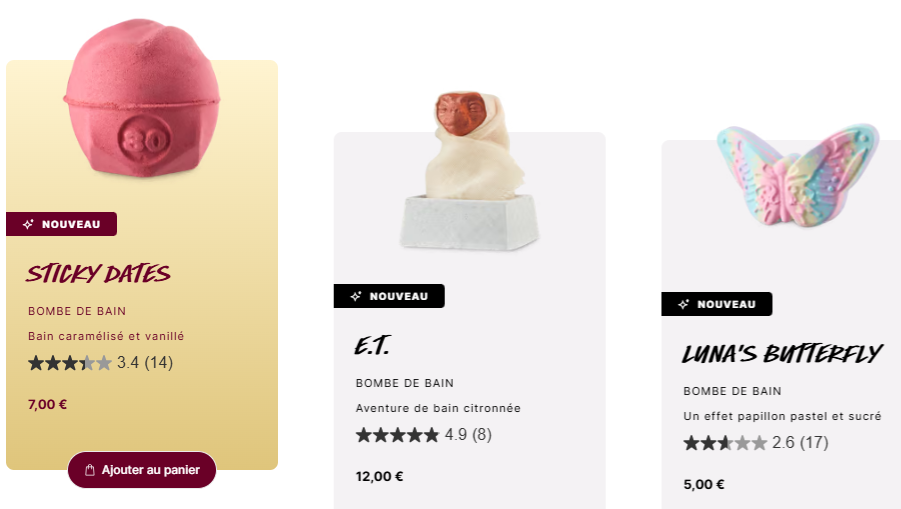Click the shopping bag icon in the cart button
901x509 pixels.
[x=90, y=470]
